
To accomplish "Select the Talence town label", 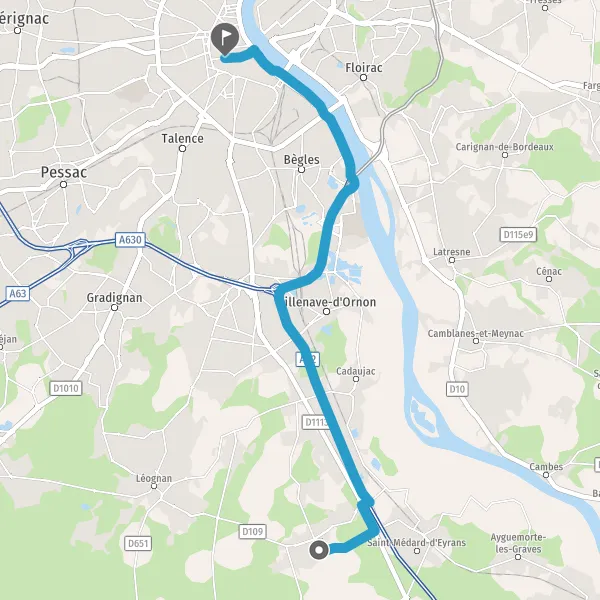I will coord(182,139).
